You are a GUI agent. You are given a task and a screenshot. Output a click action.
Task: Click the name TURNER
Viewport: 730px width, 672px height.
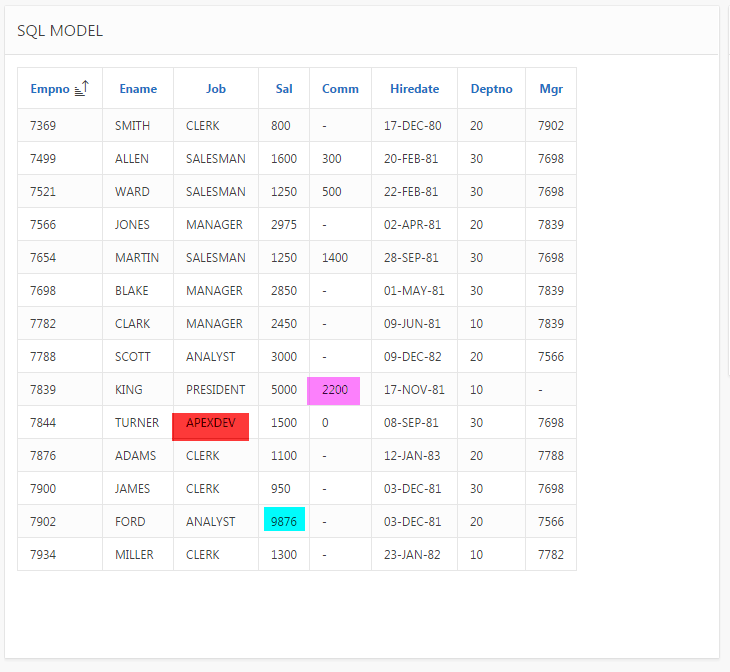pyautogui.click(x=137, y=423)
